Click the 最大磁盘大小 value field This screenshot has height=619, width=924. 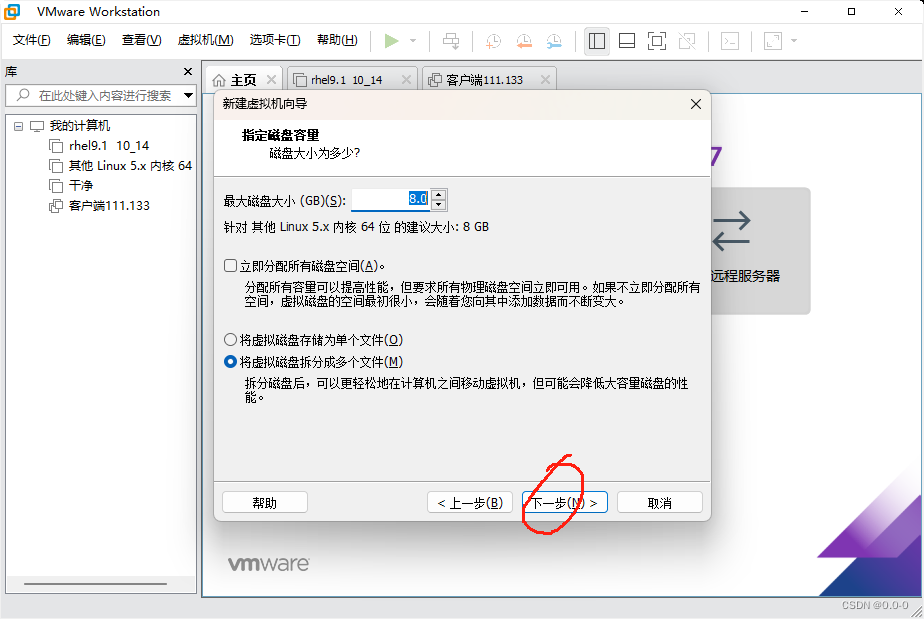click(x=390, y=200)
